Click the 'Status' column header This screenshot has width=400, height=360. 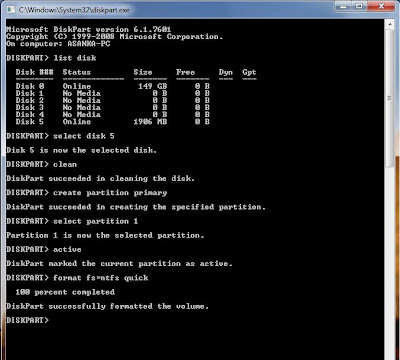77,72
